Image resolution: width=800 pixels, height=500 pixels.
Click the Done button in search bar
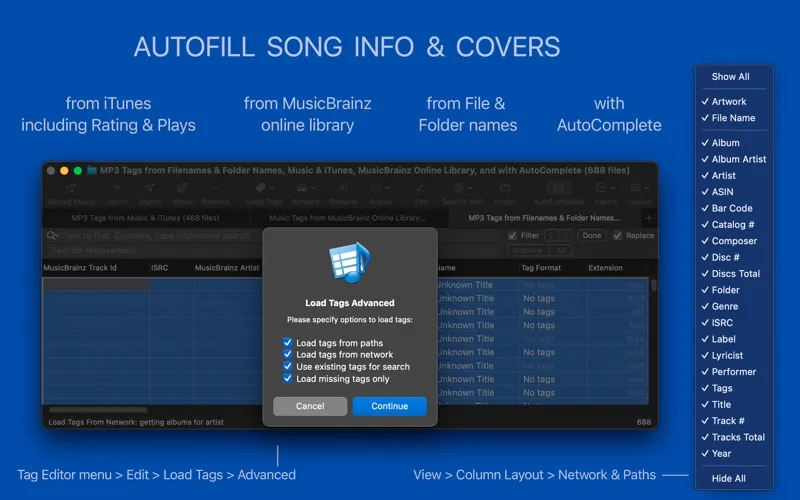[591, 235]
